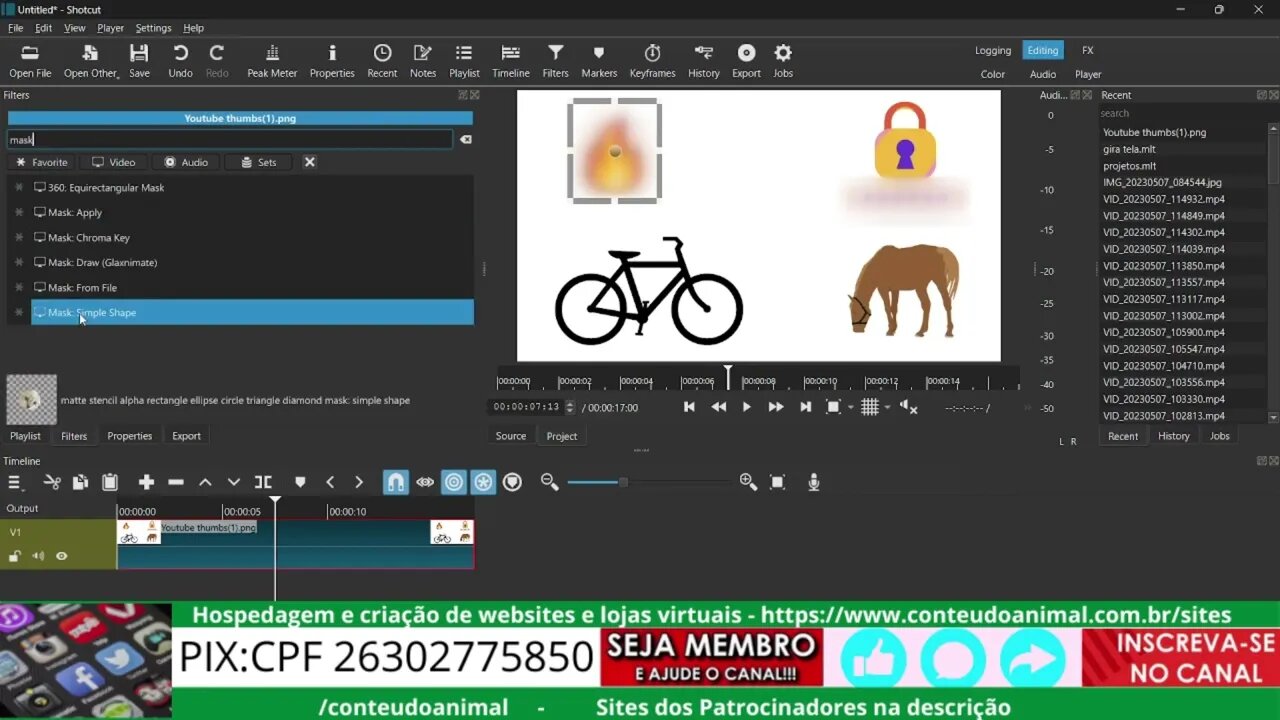Screen dimensions: 1280x720
Task: Toggle the V1 track lock
Action: [15, 556]
